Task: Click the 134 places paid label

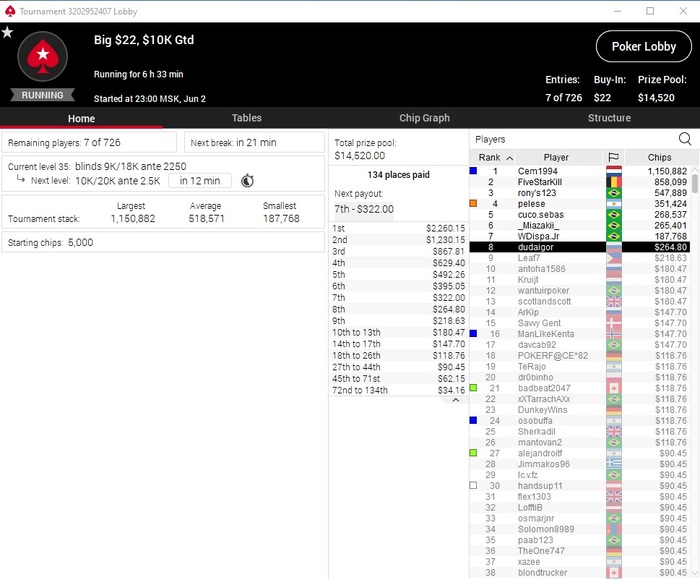Action: pyautogui.click(x=398, y=175)
